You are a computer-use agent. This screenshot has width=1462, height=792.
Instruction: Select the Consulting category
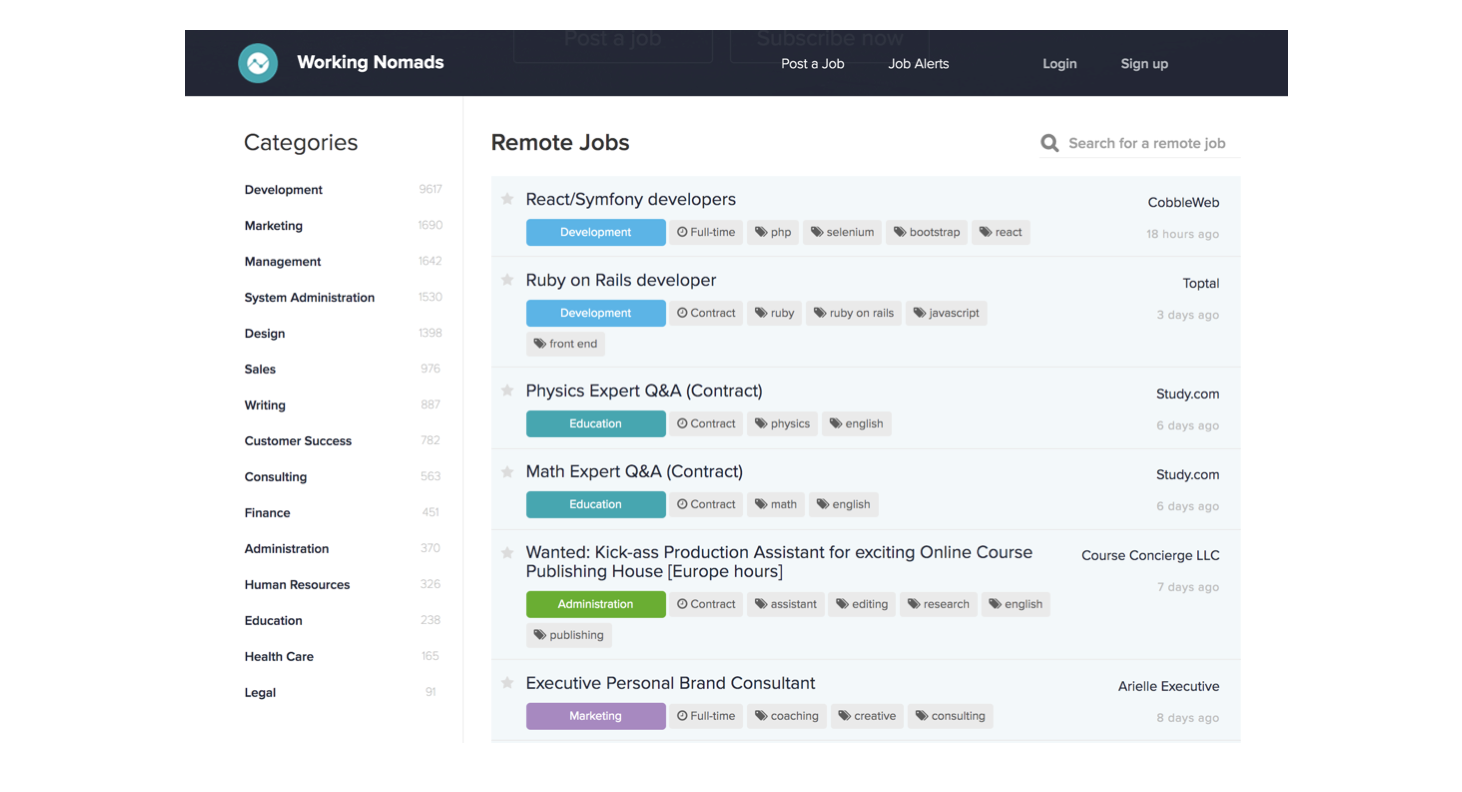point(275,477)
